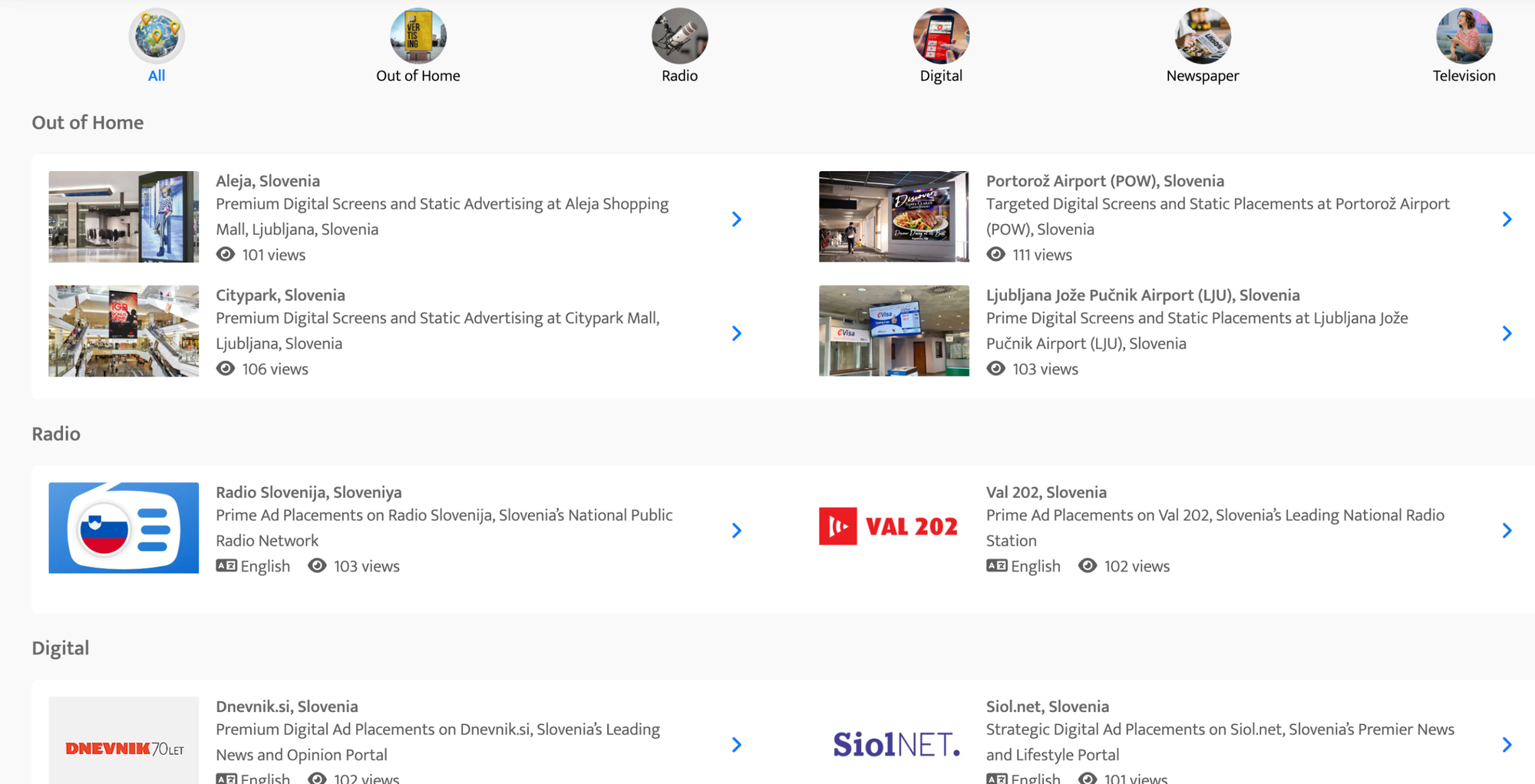Open the Citypark listing arrow
This screenshot has width=1535, height=784.
coord(737,333)
